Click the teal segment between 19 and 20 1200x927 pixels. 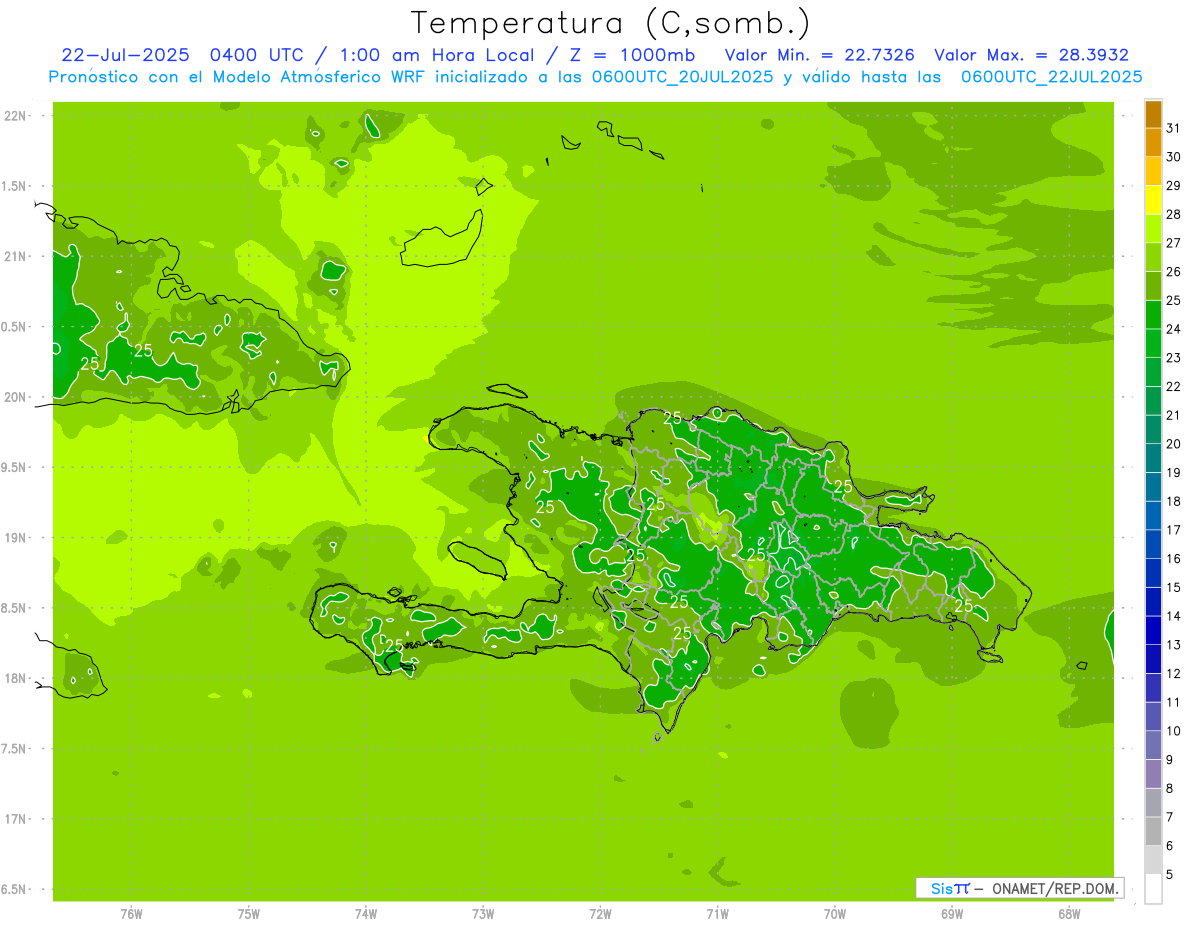[1154, 459]
